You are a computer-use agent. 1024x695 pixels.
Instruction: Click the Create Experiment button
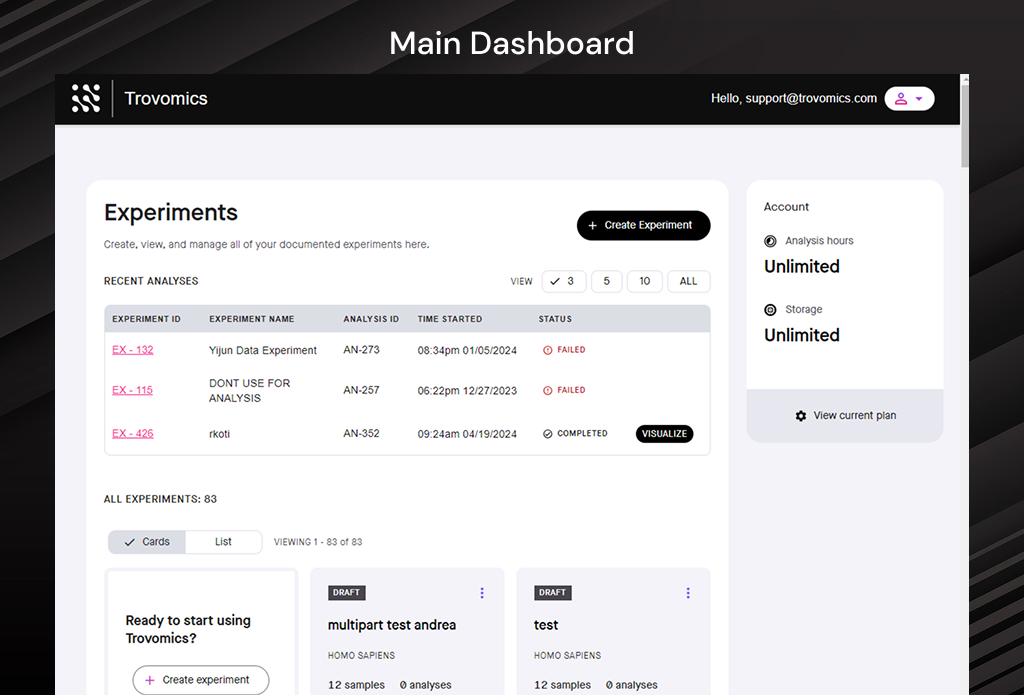click(643, 225)
